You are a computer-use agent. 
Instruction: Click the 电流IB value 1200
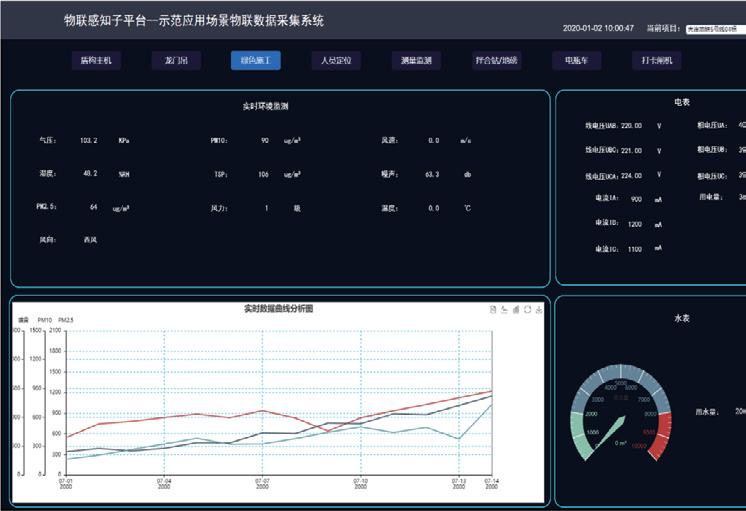(635, 224)
